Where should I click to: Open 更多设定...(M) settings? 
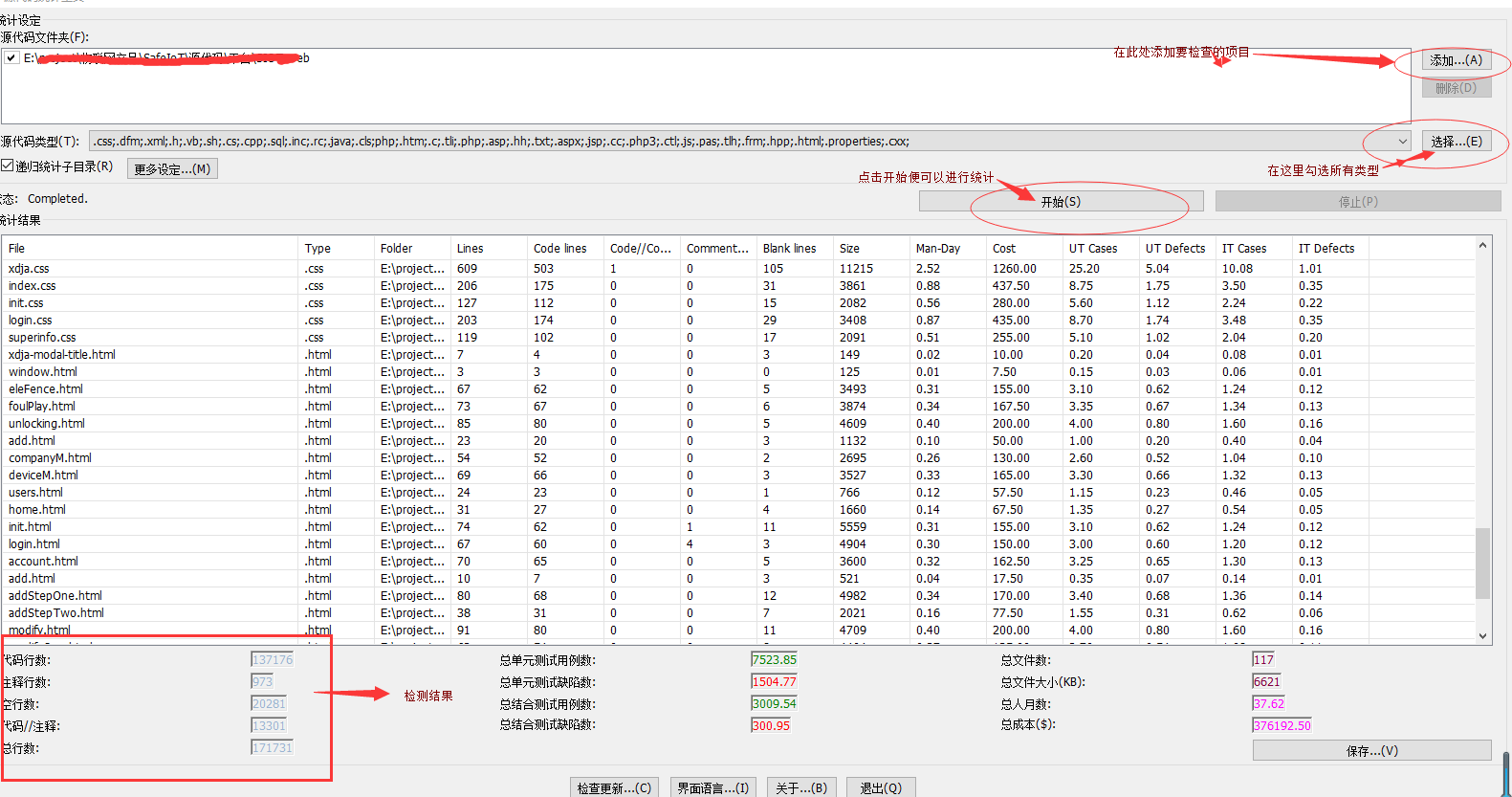pos(172,169)
